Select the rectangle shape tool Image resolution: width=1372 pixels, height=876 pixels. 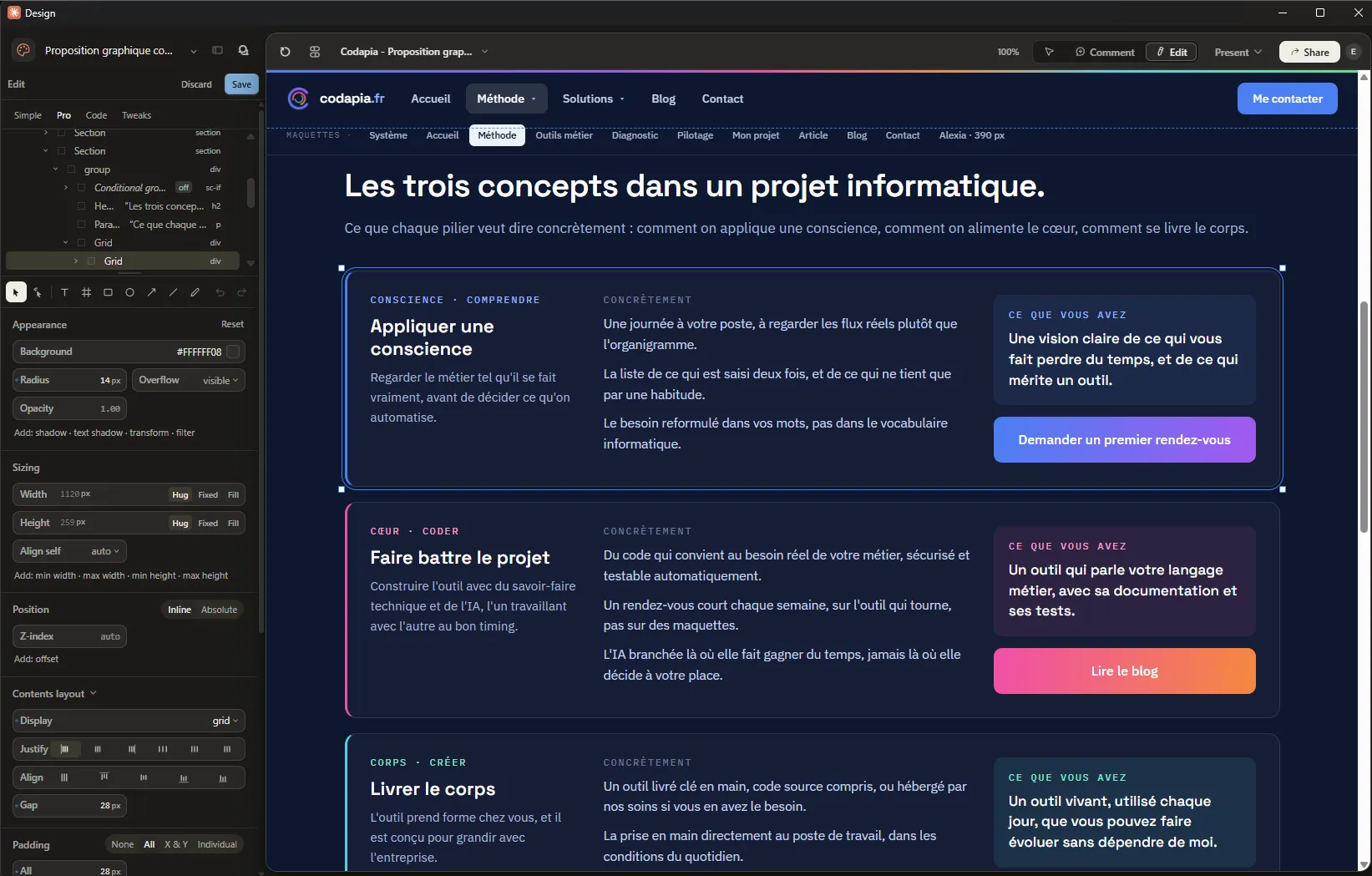(x=108, y=292)
